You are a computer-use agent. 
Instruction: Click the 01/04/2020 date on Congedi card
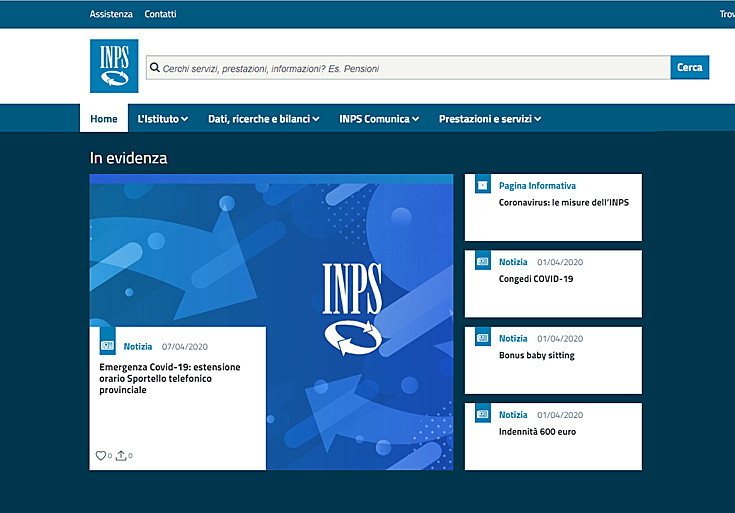[560, 262]
